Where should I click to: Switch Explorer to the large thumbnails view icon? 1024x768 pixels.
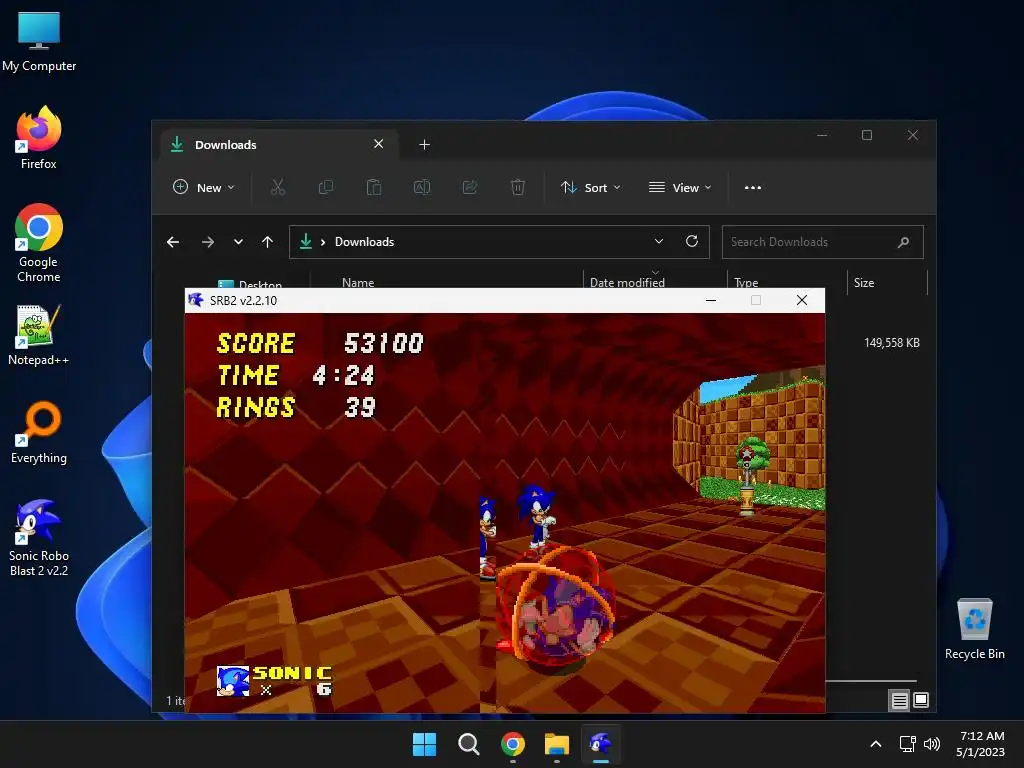[921, 701]
